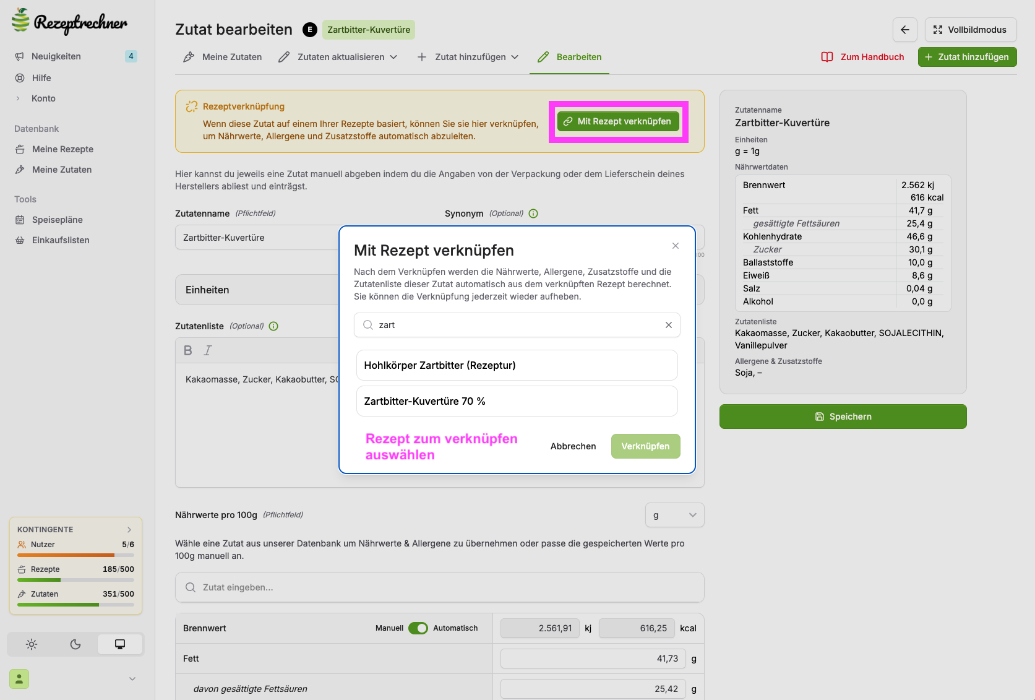Image resolution: width=1035 pixels, height=700 pixels.
Task: Switch to the dark mode moon icon
Action: click(x=75, y=645)
